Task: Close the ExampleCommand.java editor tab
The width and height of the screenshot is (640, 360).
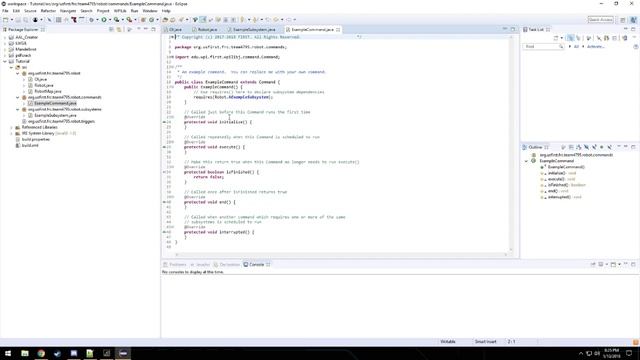Action: coord(338,29)
